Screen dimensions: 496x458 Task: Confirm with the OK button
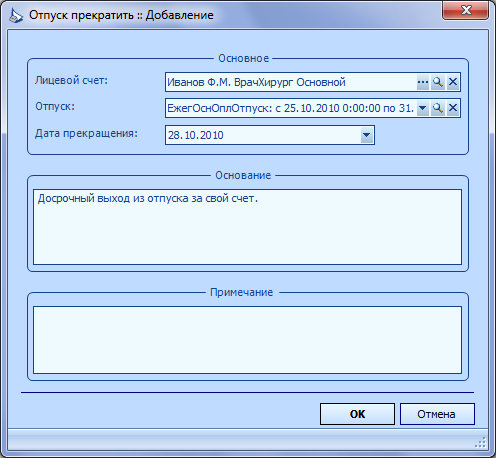357,414
